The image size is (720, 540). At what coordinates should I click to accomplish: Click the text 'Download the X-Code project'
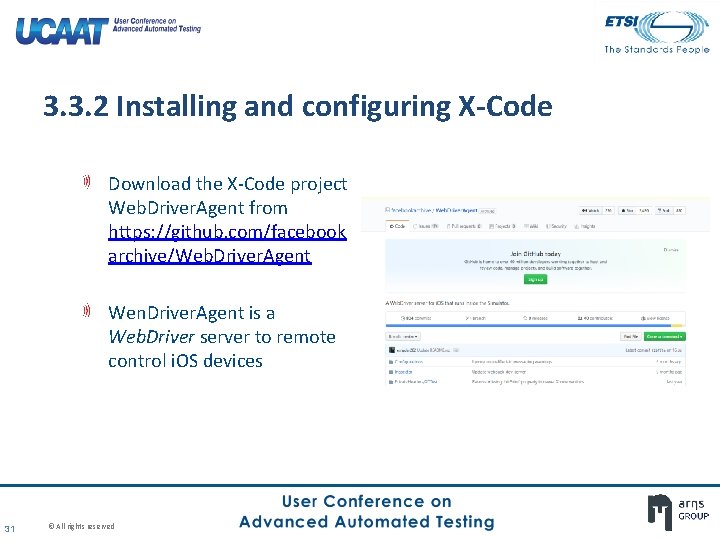[x=228, y=184]
